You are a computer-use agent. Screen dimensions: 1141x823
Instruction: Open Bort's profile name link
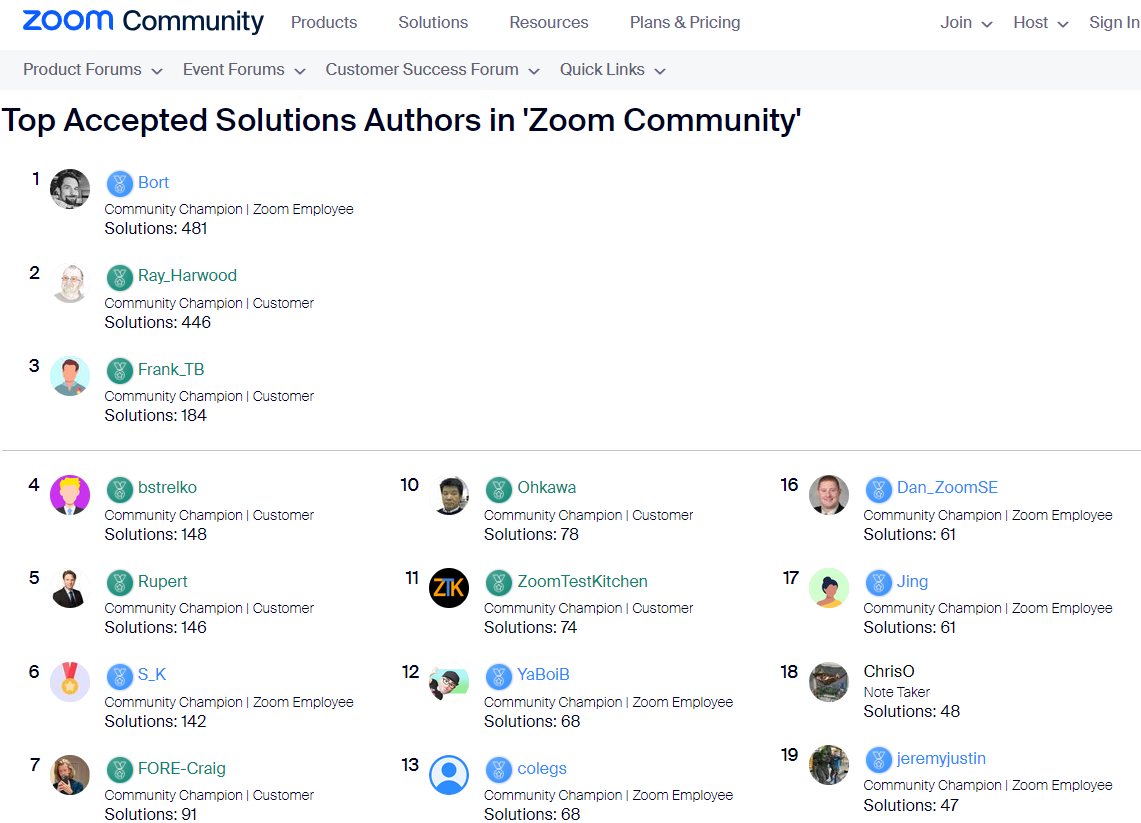click(154, 183)
